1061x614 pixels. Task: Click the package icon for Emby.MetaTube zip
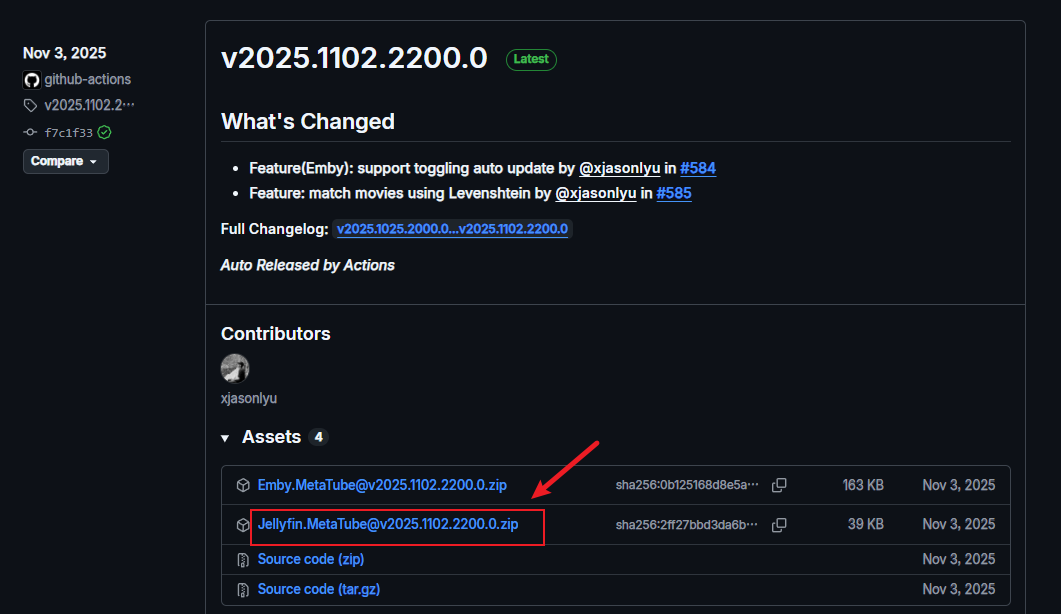point(243,485)
